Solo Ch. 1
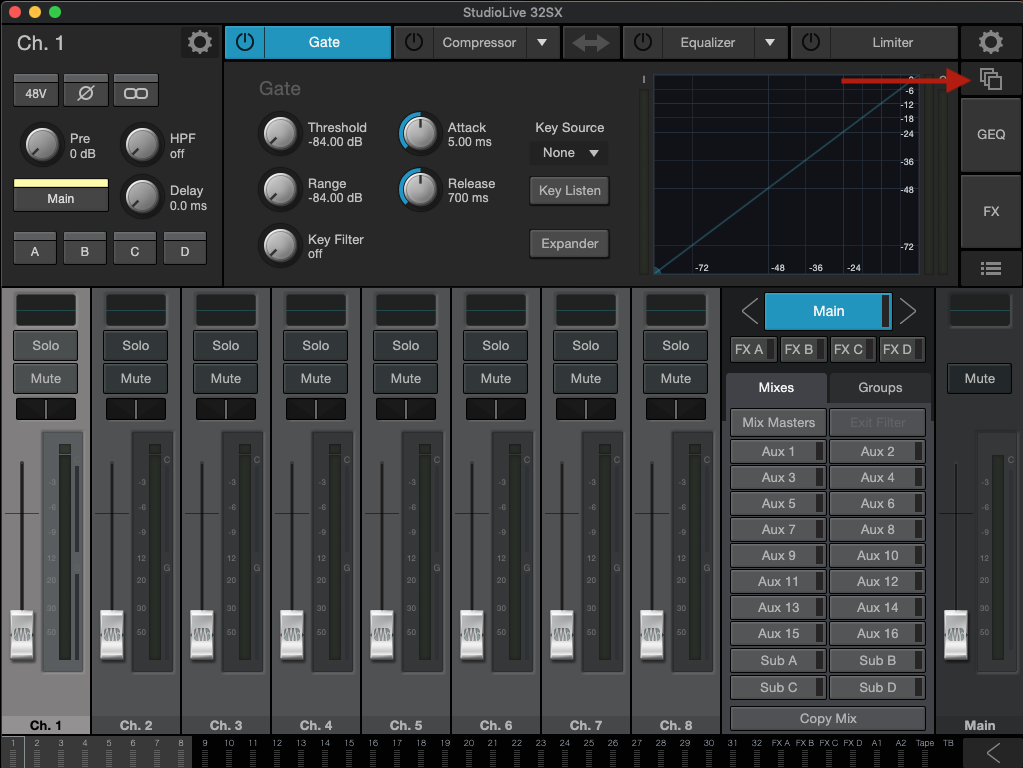1023x768 pixels. [x=46, y=346]
